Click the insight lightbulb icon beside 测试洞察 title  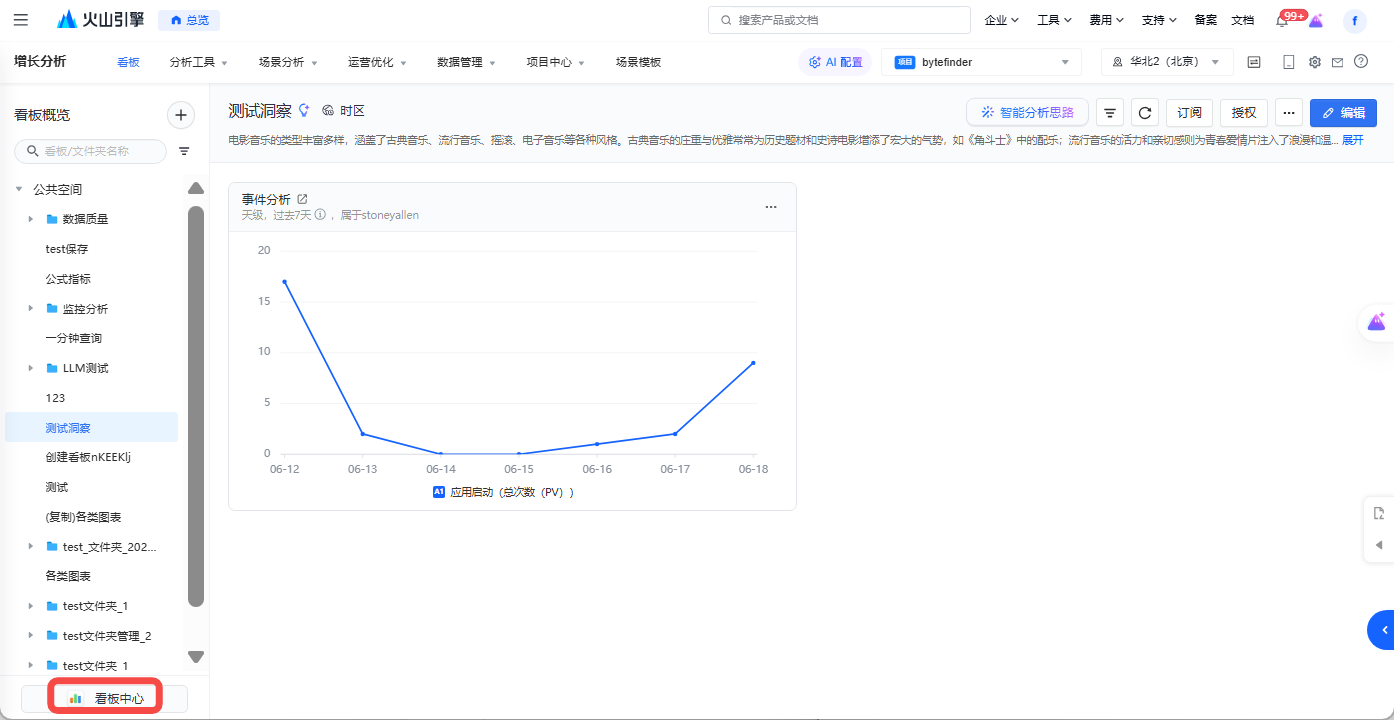coord(304,110)
